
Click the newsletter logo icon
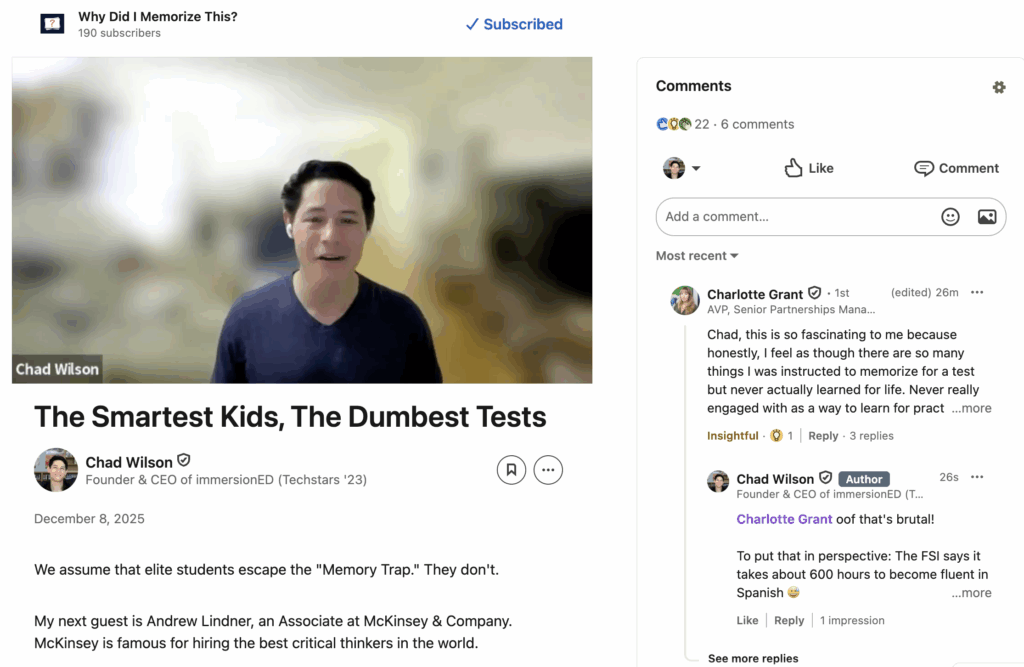pyautogui.click(x=52, y=24)
